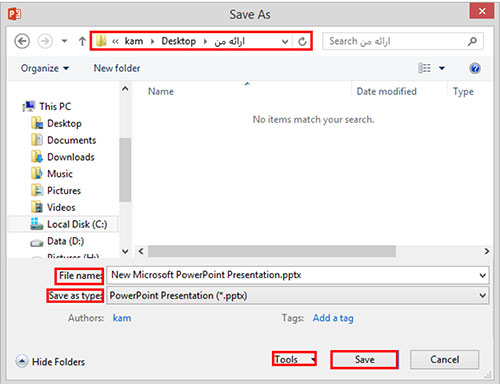Open the Tools dropdown menu
Screen dimensions: 500x384
click(294, 359)
